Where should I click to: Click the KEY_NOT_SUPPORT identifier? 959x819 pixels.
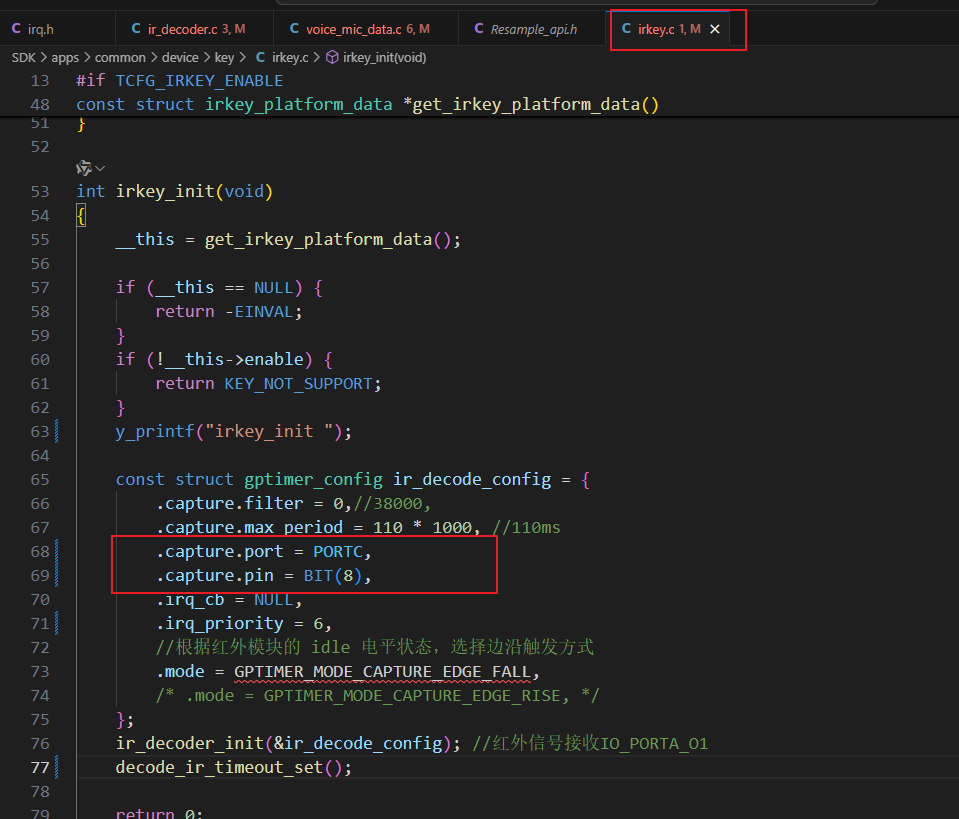[299, 384]
